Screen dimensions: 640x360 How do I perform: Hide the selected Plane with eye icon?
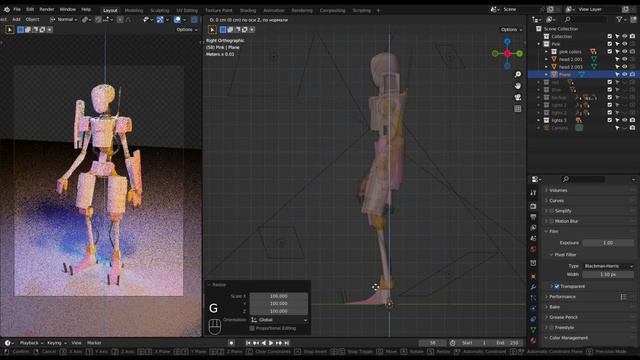[x=624, y=74]
